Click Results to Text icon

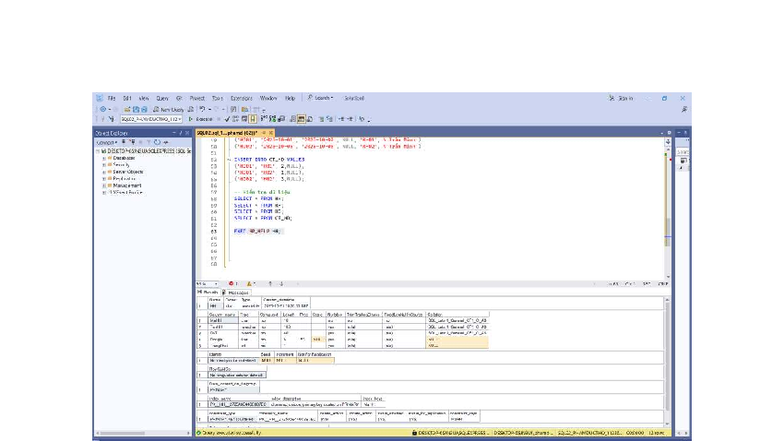[x=293, y=119]
